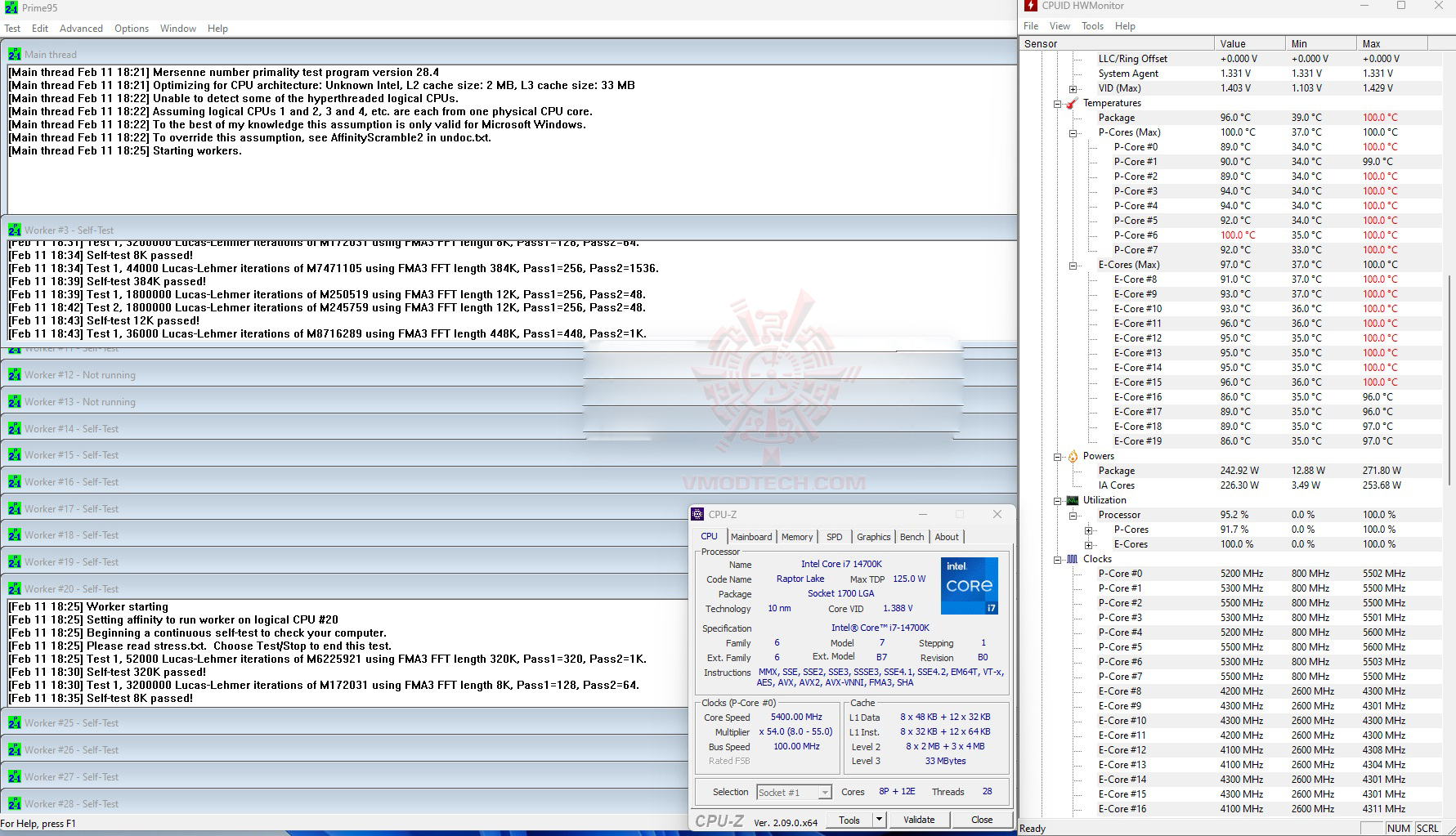
Task: Collapse the E-Cores (Max) temperature group
Action: point(1073,265)
